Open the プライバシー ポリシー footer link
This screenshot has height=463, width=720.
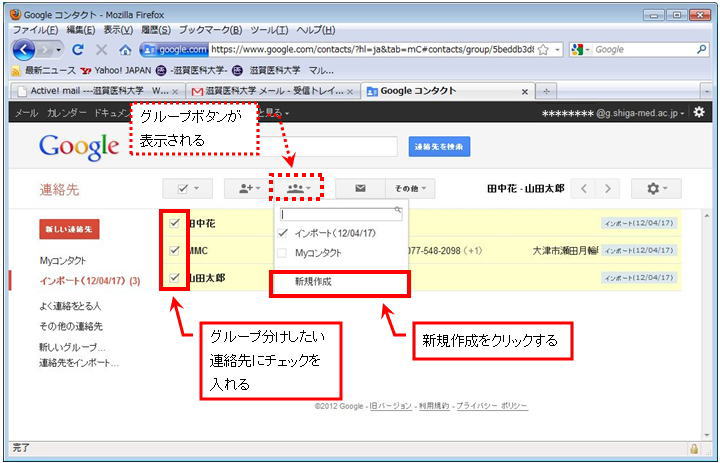click(x=492, y=406)
